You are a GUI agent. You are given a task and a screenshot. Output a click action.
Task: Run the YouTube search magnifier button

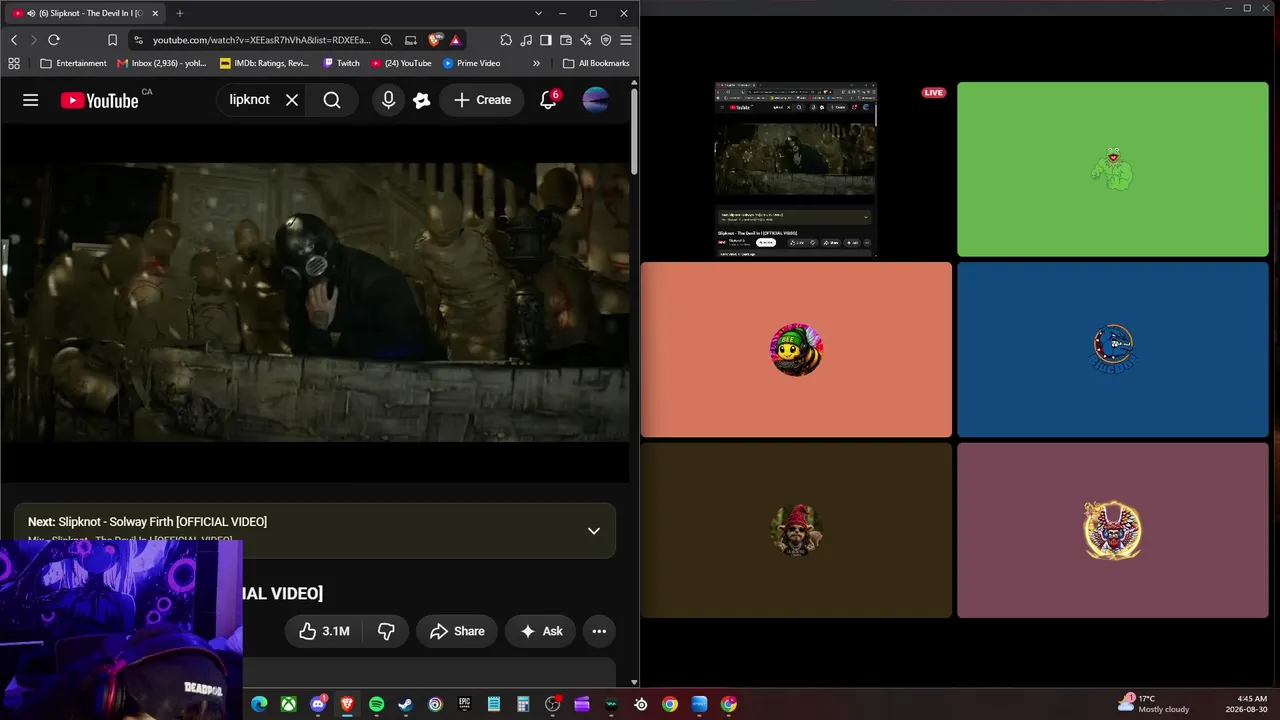tap(332, 100)
